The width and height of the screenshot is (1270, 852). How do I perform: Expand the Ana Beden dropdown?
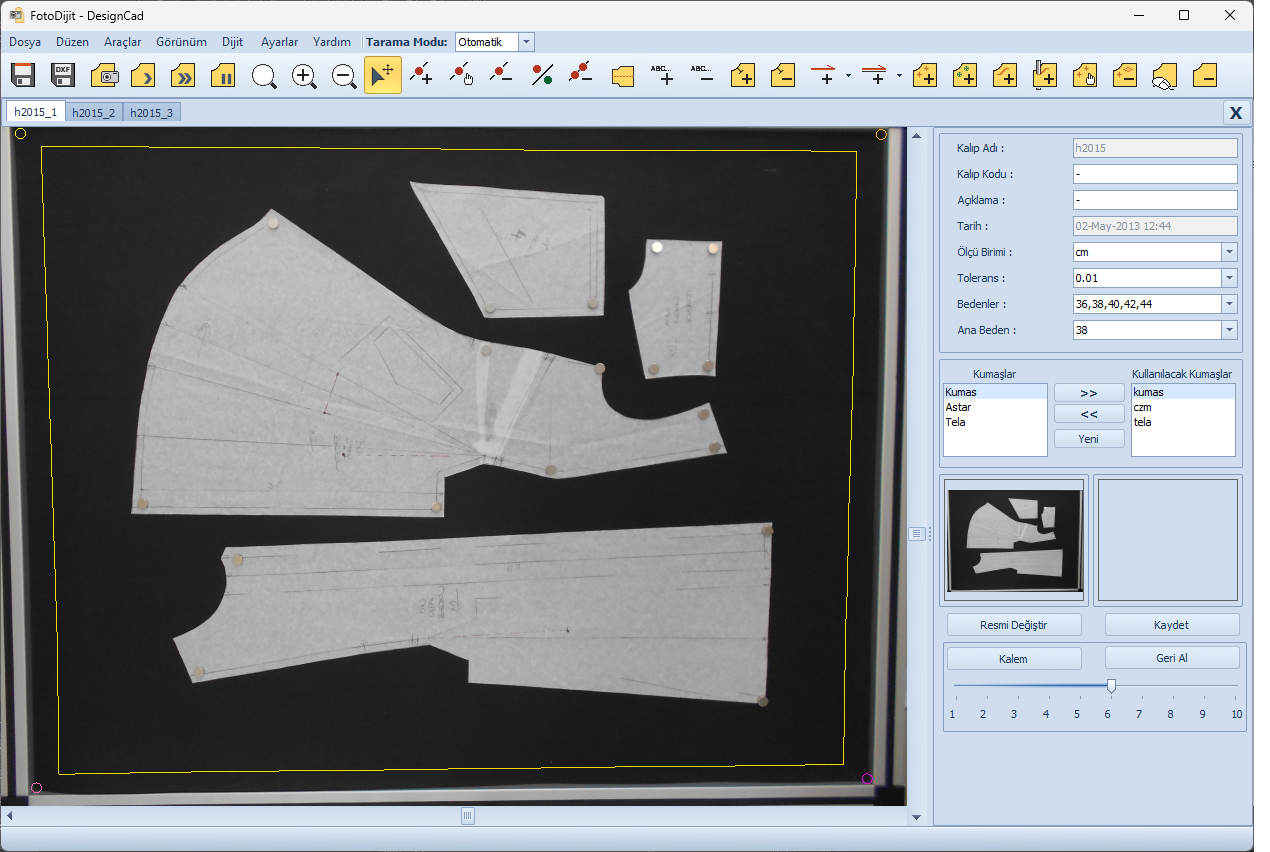tap(1229, 330)
